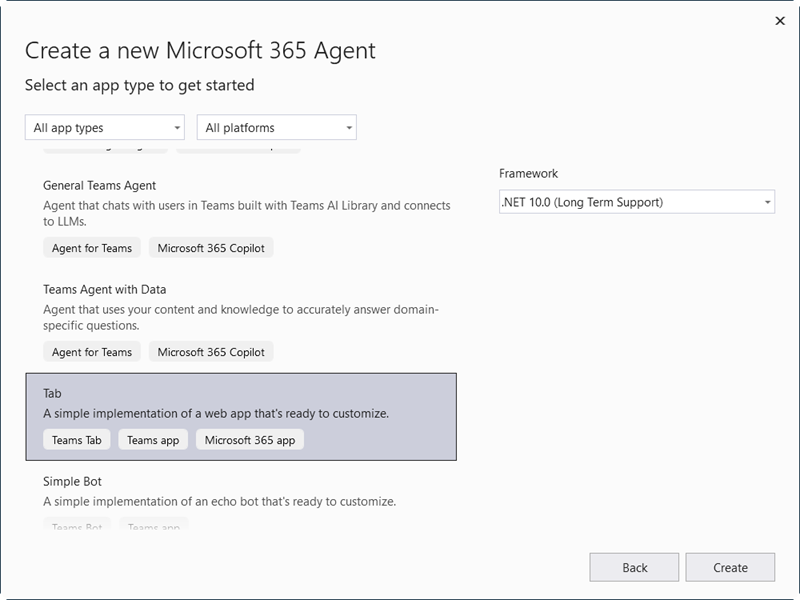Click the "Microsoft 365 Copilot" tag under General Teams Agent
Screen dimensions: 800x600
pos(208,247)
